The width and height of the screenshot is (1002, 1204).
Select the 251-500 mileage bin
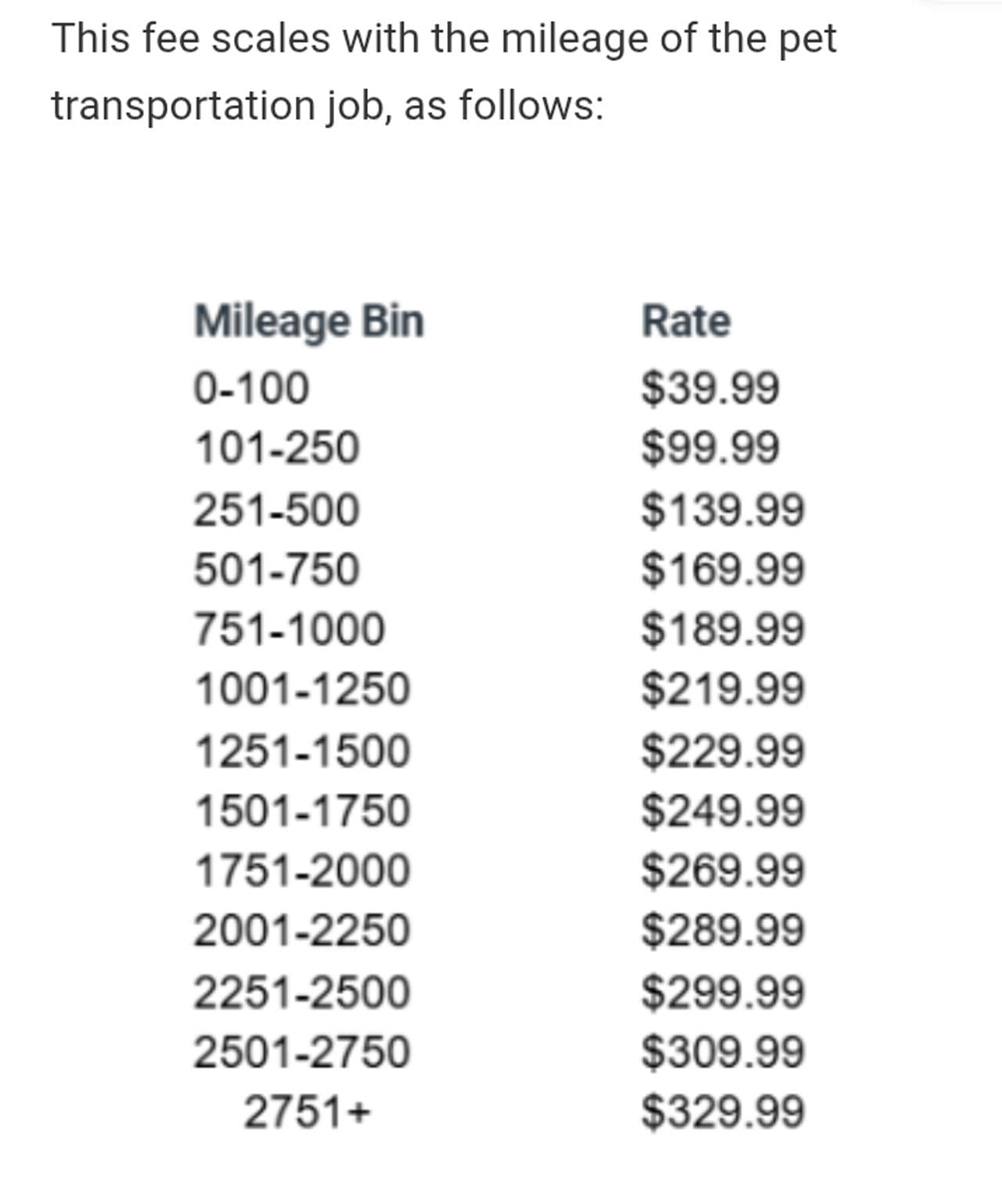(276, 510)
